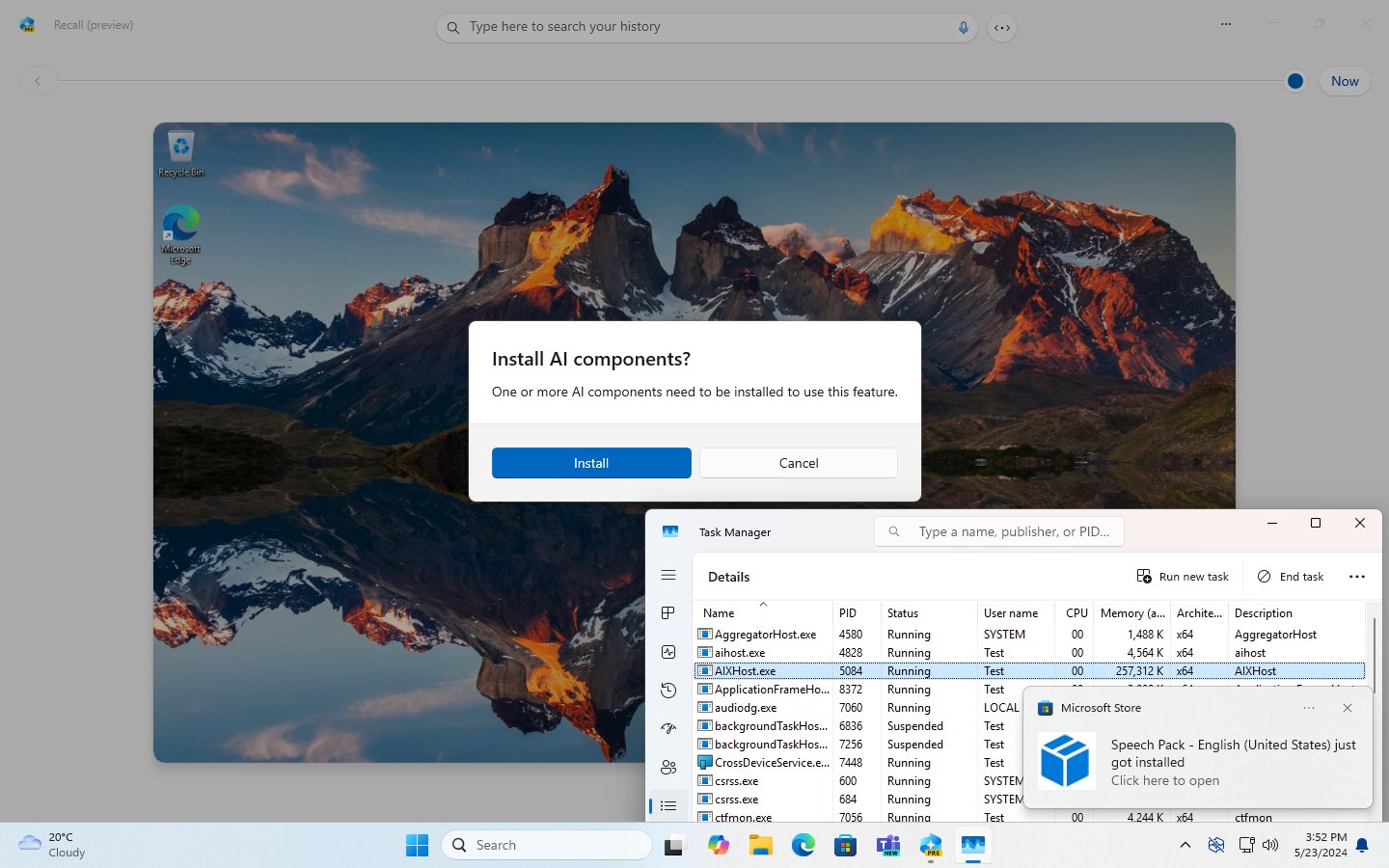The image size is (1389, 868).
Task: Select the Recycle Bin icon in the snapshot
Action: coord(181,154)
